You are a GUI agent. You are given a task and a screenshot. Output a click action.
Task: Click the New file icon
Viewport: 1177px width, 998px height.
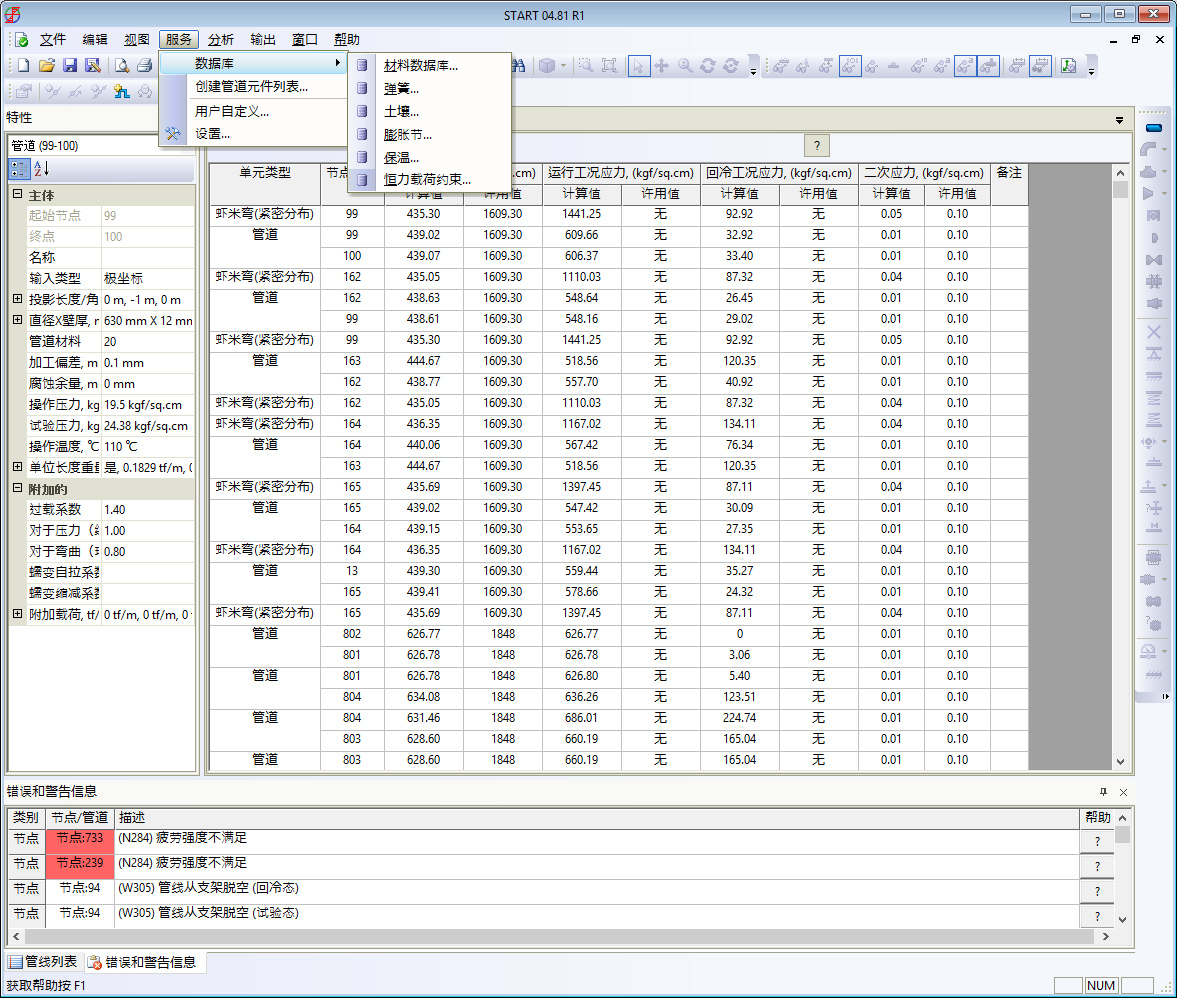[x=23, y=66]
